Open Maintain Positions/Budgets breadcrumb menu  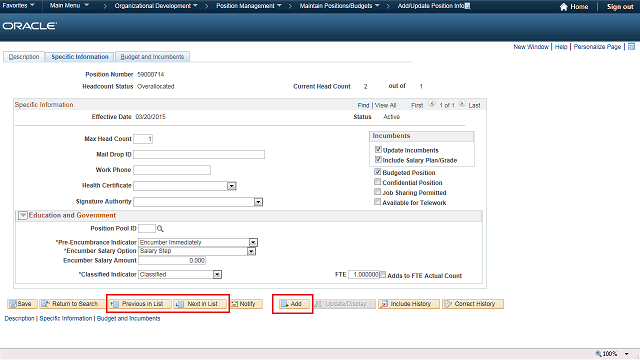[340, 6]
